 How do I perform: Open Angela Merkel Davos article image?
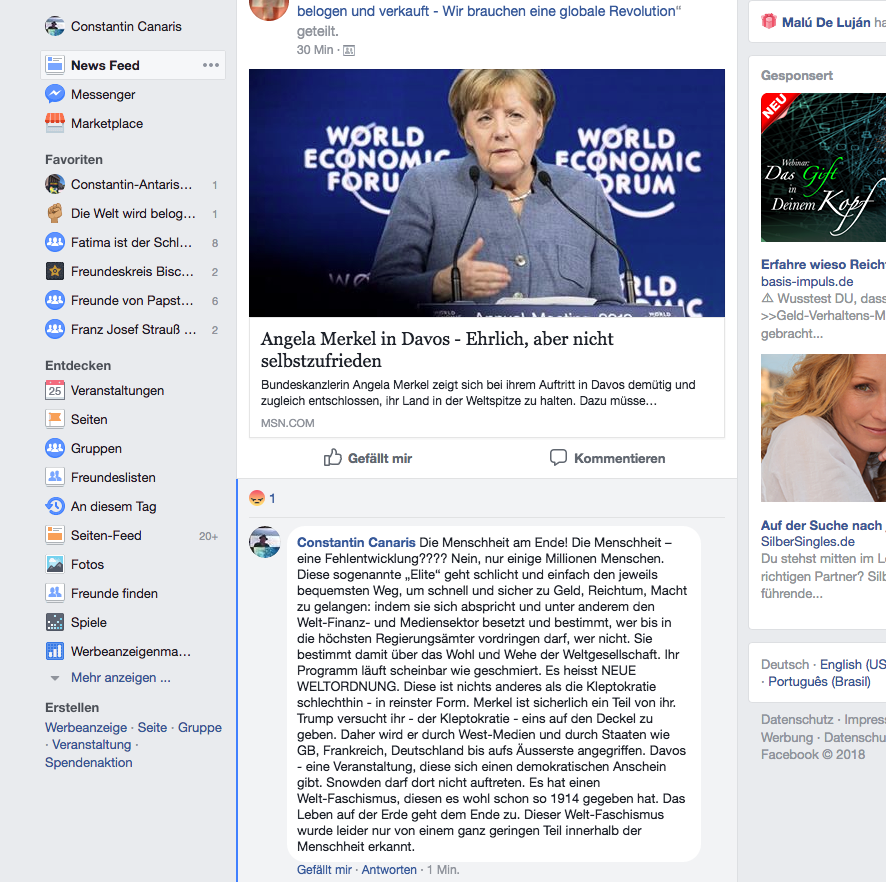click(487, 193)
